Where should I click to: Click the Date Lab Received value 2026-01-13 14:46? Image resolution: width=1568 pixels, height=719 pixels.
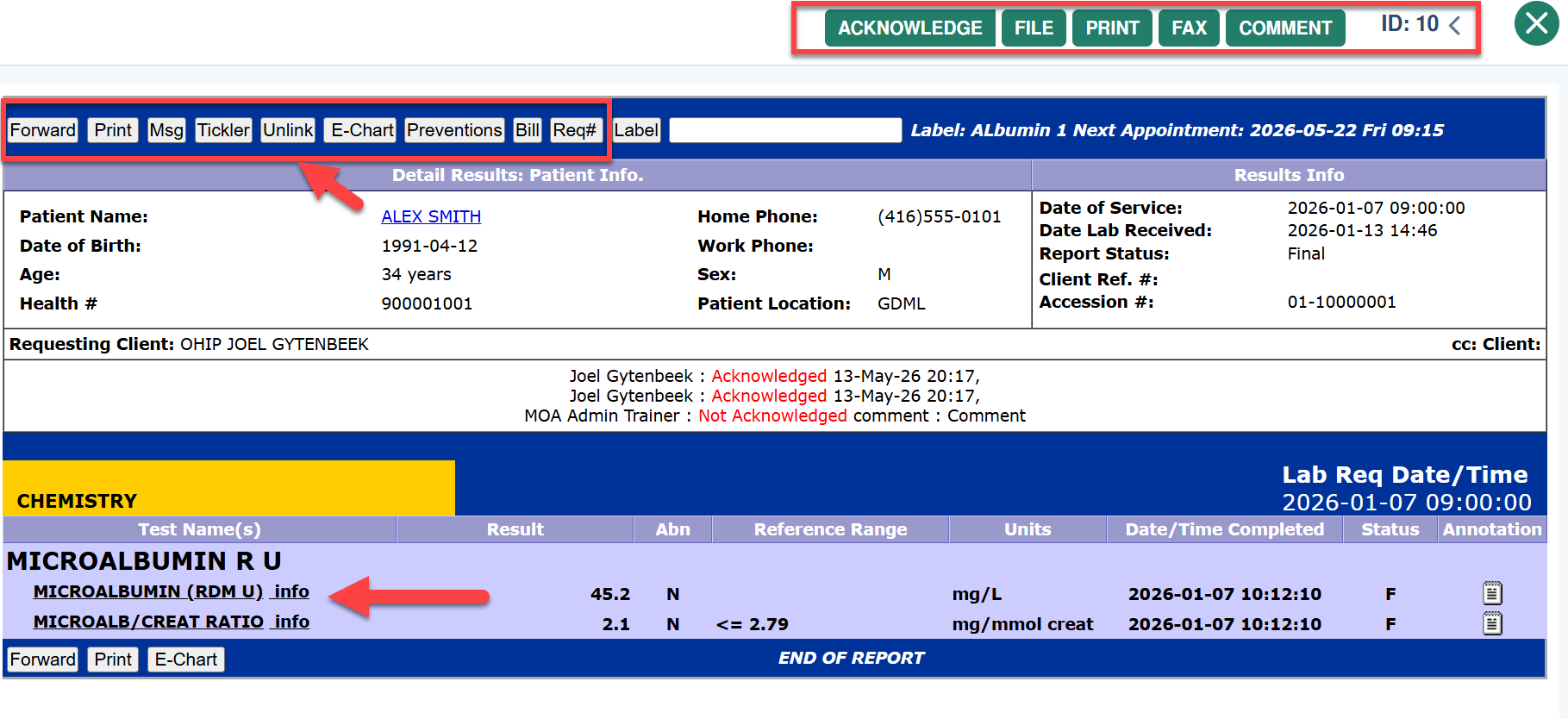[x=1363, y=230]
